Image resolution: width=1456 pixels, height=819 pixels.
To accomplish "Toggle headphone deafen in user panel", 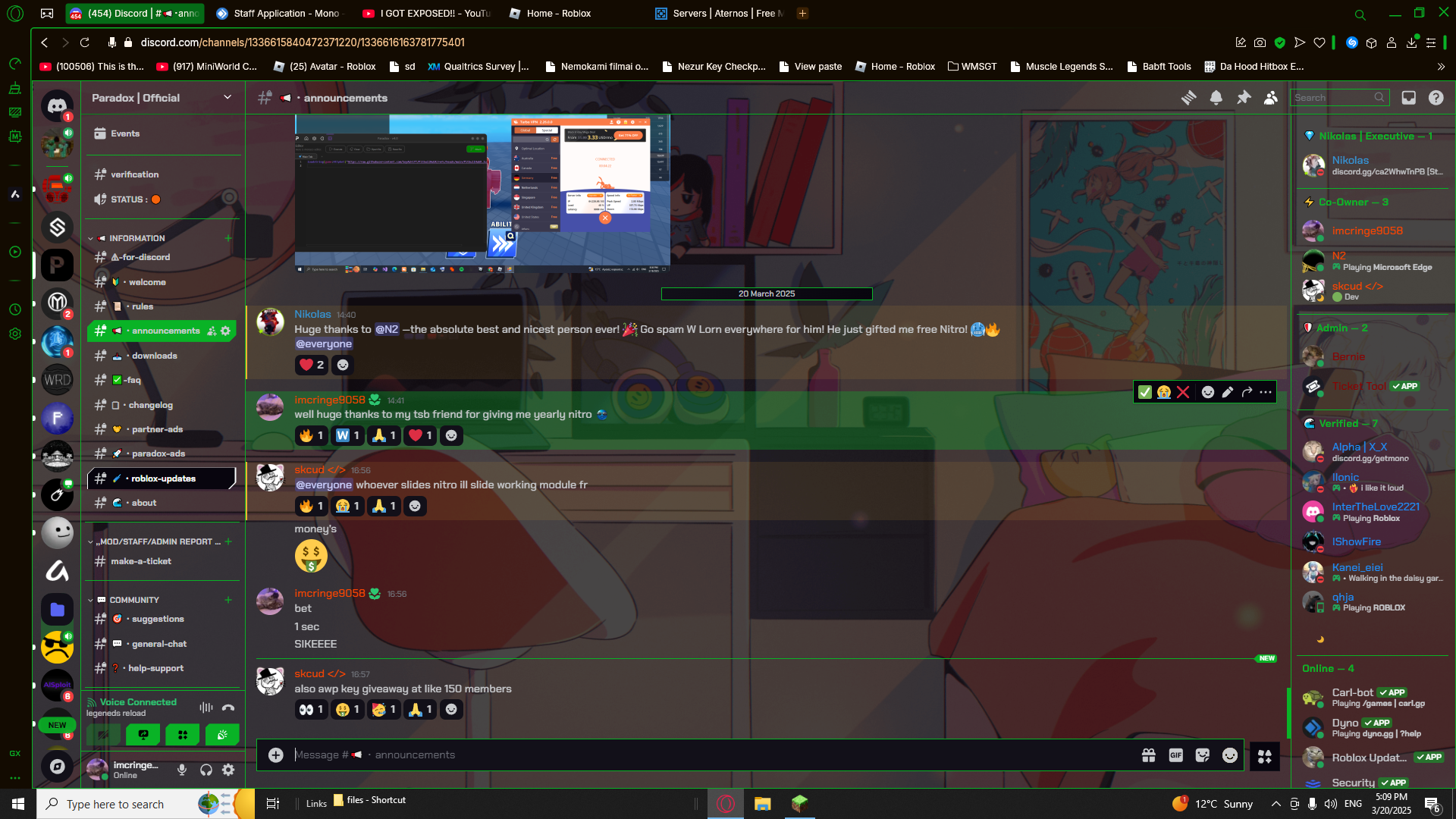I will (206, 770).
